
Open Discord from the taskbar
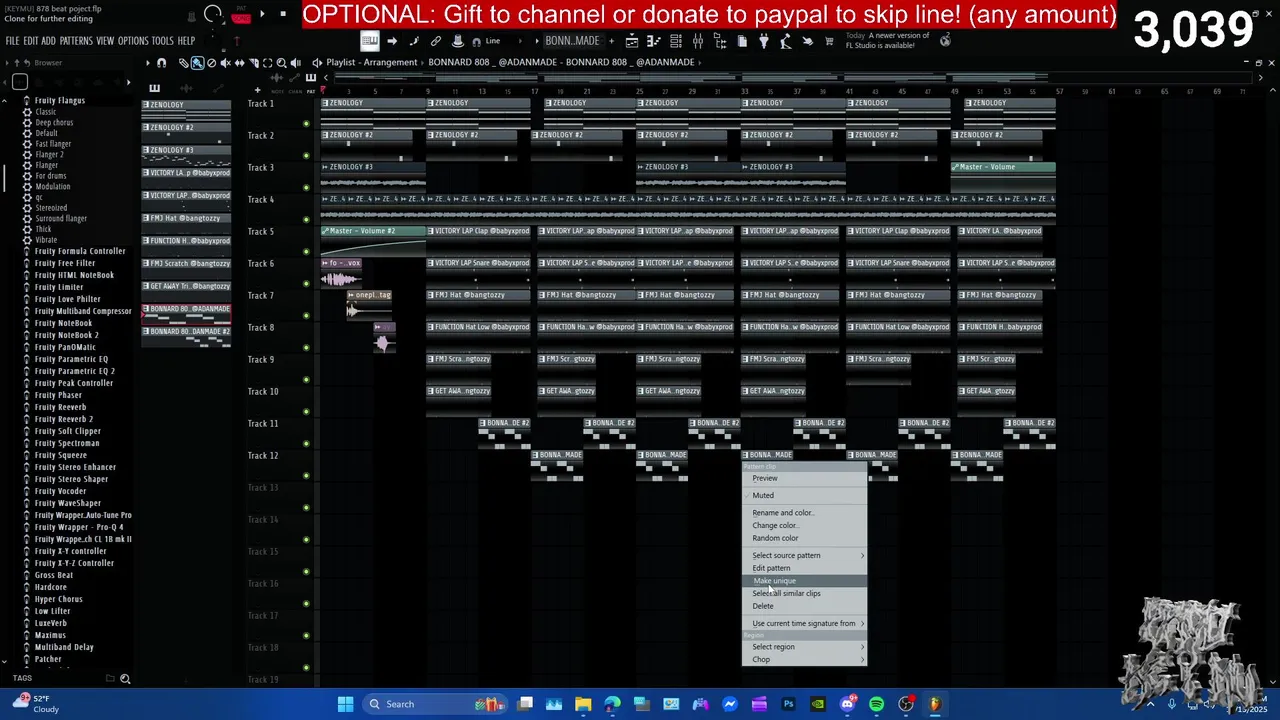click(x=848, y=704)
